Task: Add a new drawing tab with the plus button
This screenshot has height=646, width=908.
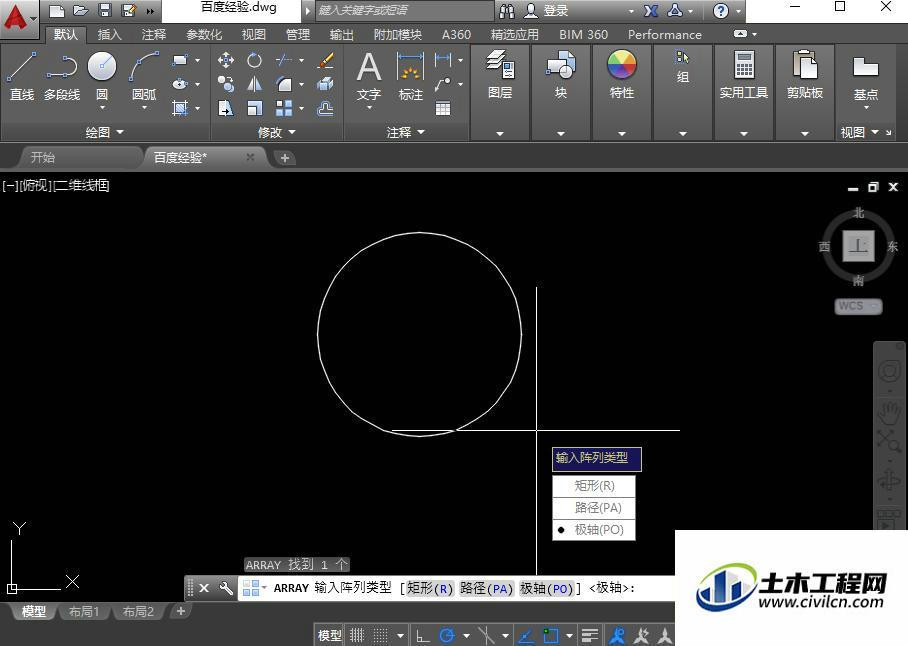Action: pyautogui.click(x=284, y=158)
